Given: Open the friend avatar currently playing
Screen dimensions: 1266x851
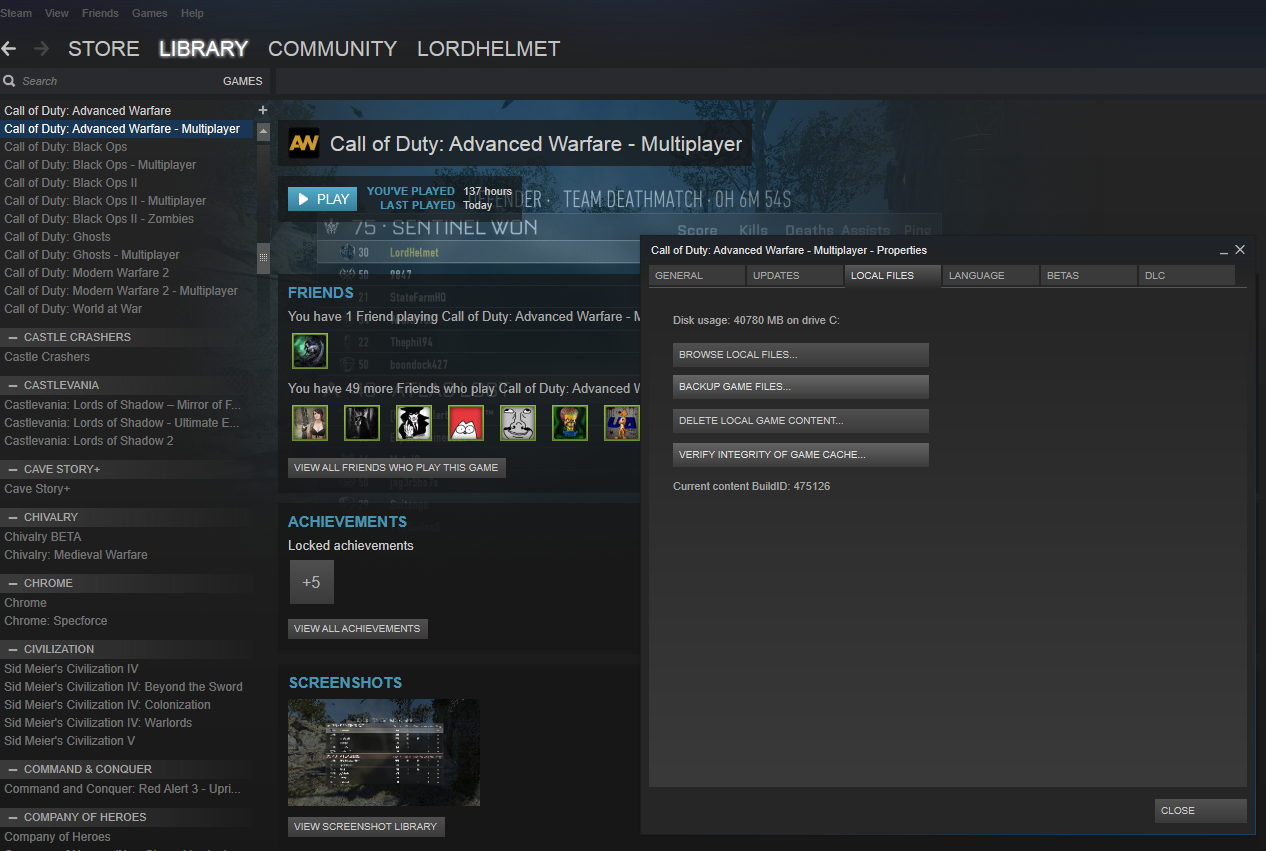Looking at the screenshot, I should point(310,351).
